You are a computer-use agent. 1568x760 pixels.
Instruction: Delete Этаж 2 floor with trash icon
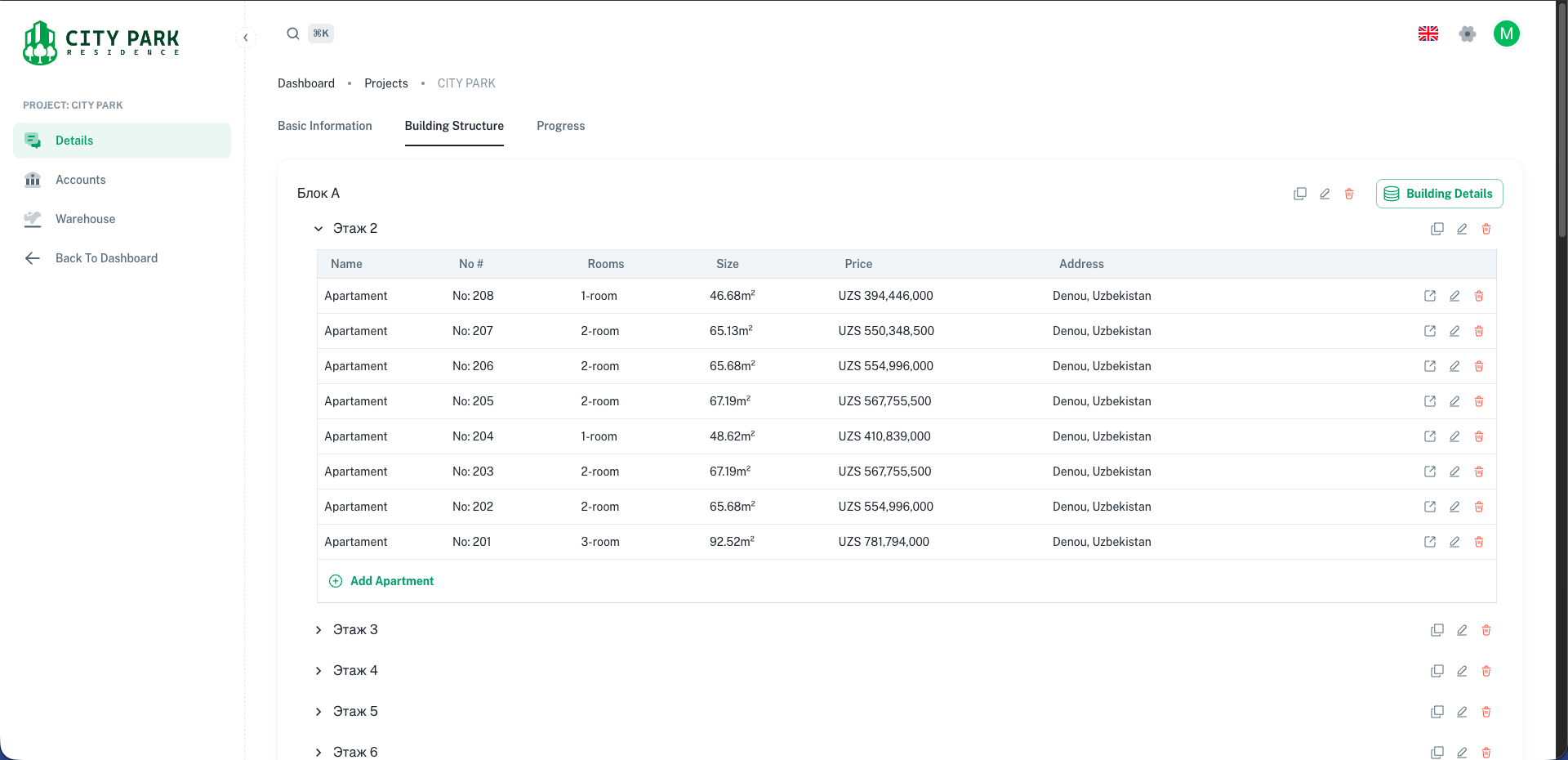point(1486,229)
